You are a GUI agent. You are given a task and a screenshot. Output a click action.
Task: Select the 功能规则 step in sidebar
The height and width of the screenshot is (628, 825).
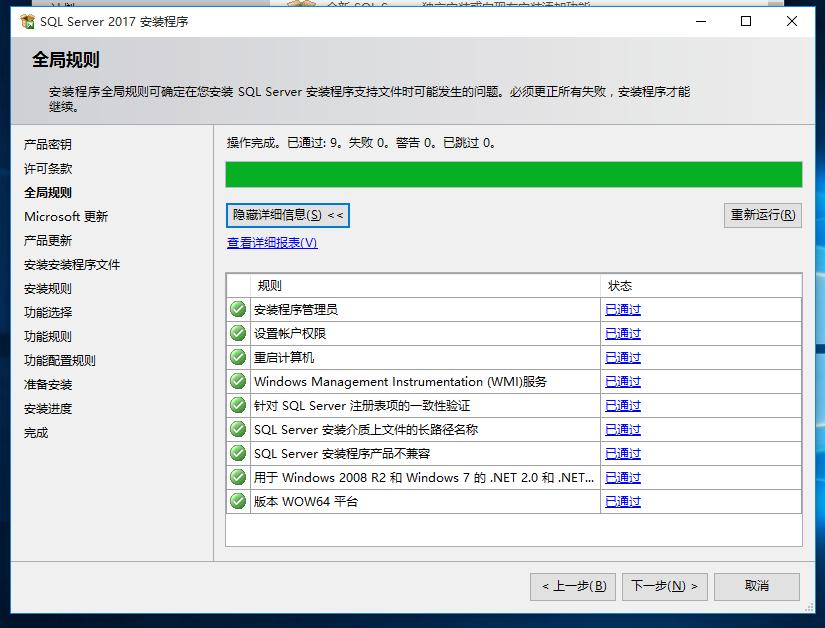click(x=48, y=337)
